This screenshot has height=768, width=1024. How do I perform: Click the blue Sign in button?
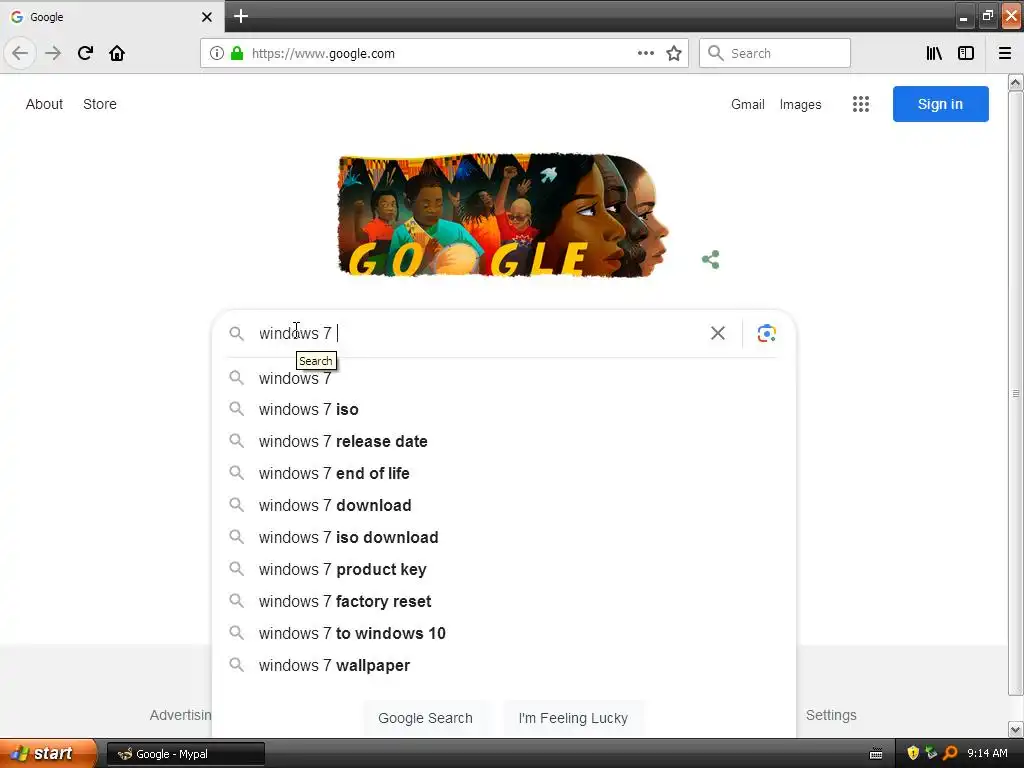[x=940, y=104]
